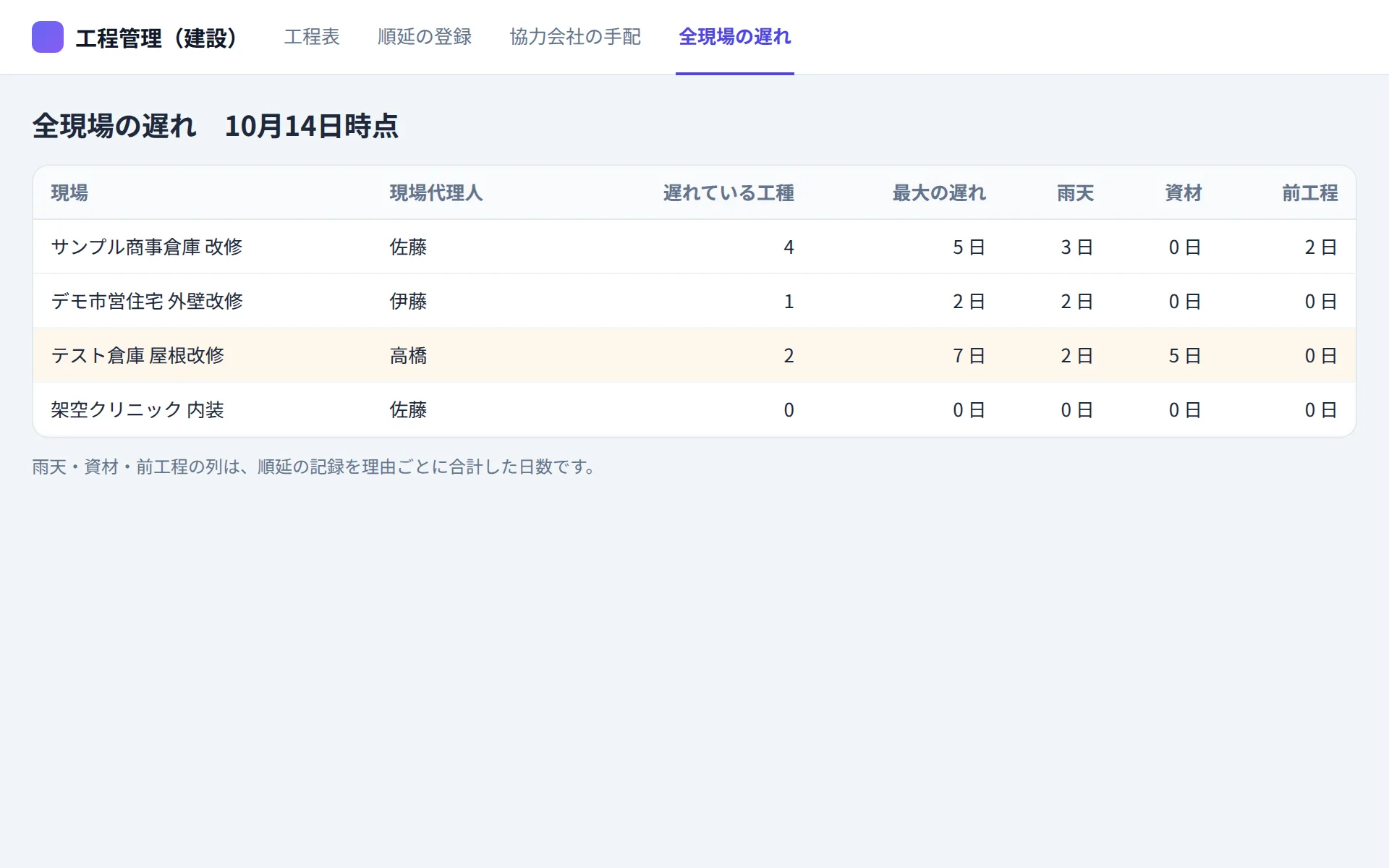Click the 全現場の遅れ 10月14日時点 heading

point(215,126)
